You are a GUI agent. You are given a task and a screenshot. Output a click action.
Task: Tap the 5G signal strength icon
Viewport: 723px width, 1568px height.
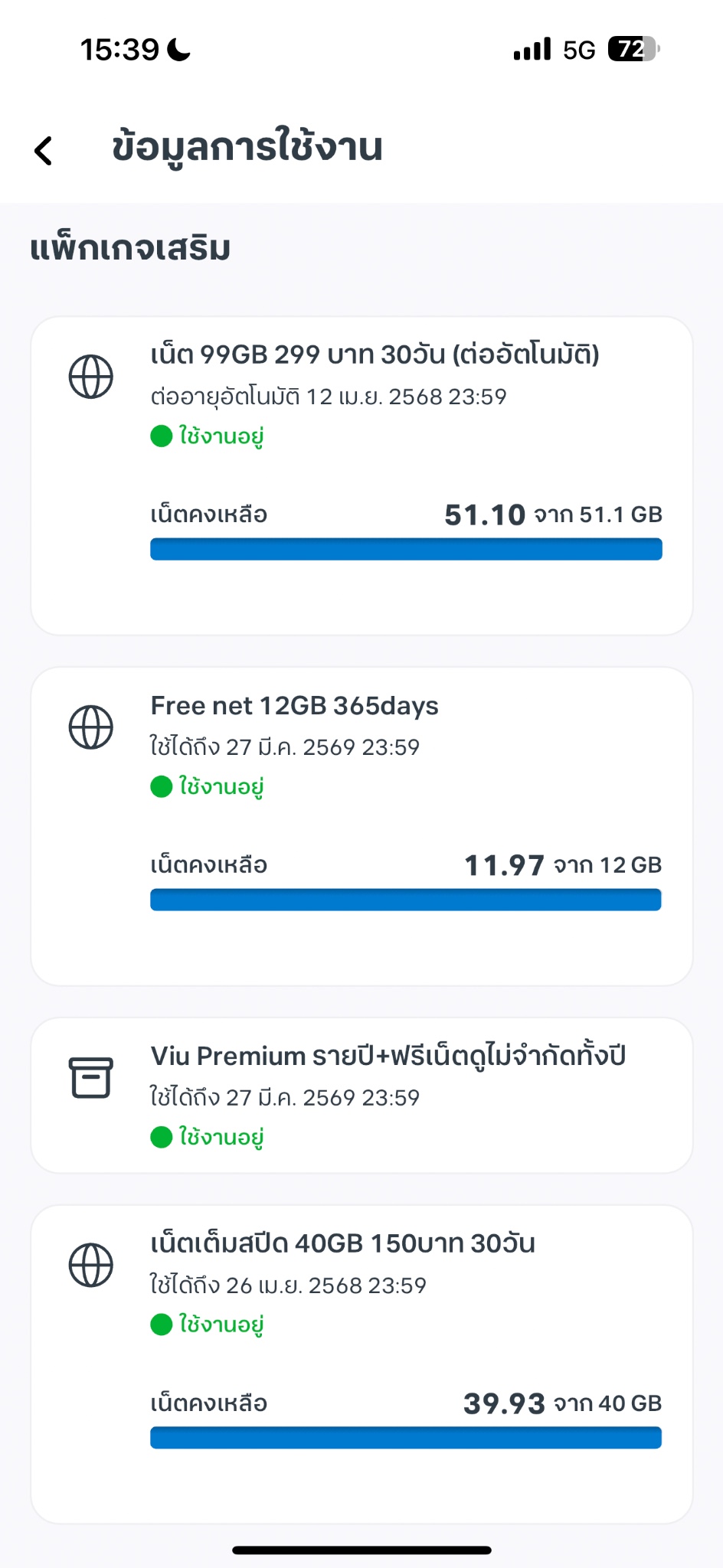[x=532, y=49]
